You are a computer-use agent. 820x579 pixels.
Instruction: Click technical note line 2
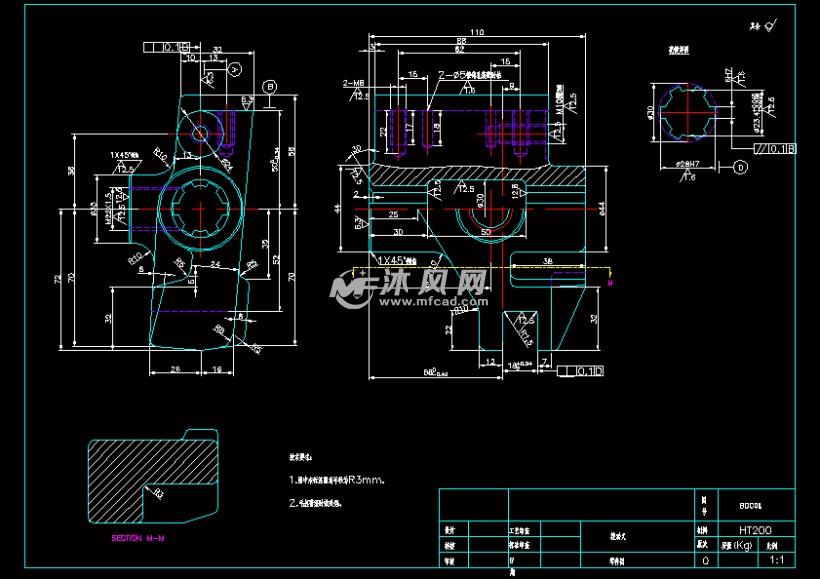click(315, 503)
